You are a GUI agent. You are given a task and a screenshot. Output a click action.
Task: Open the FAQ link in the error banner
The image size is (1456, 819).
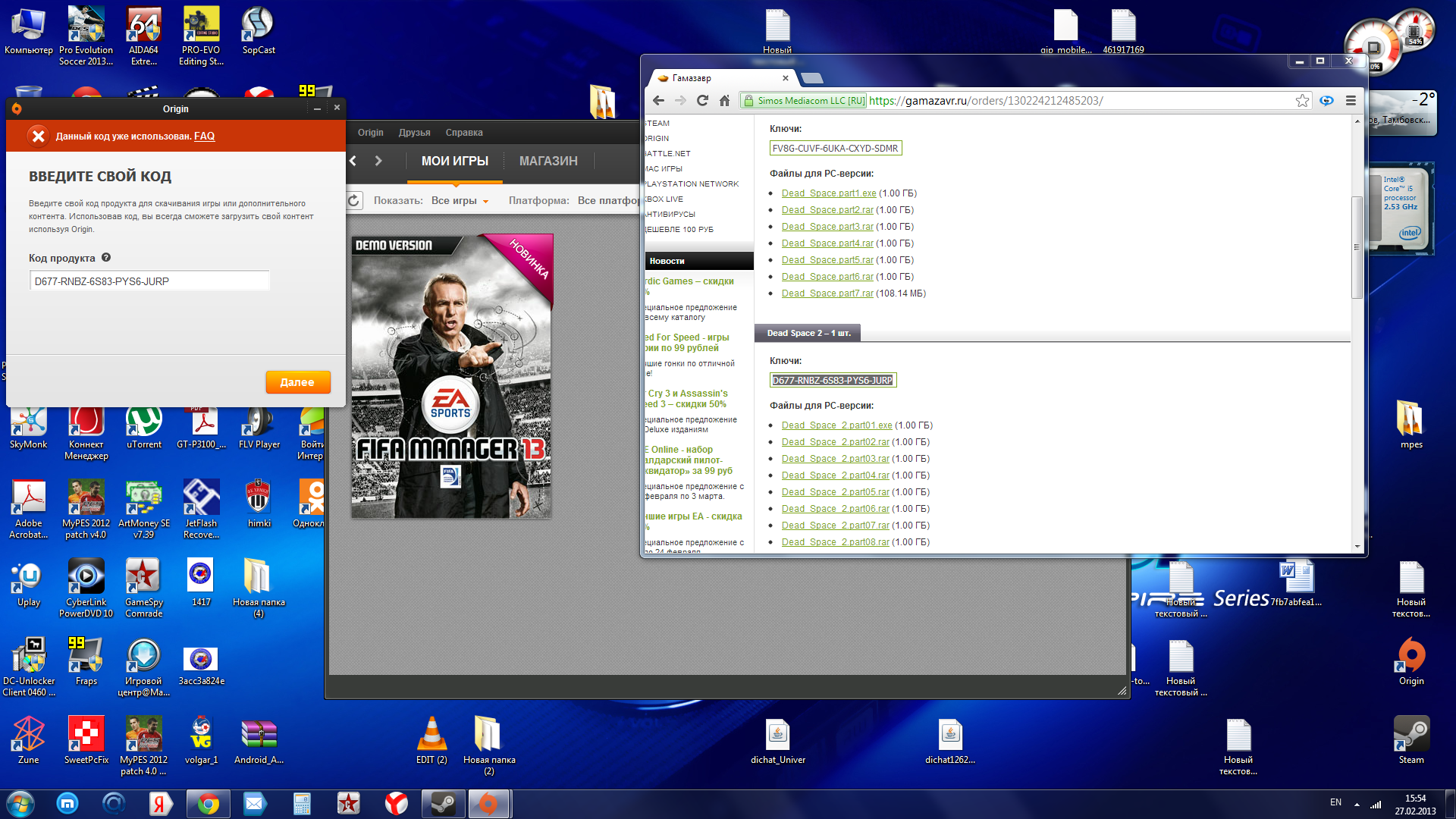click(x=204, y=136)
